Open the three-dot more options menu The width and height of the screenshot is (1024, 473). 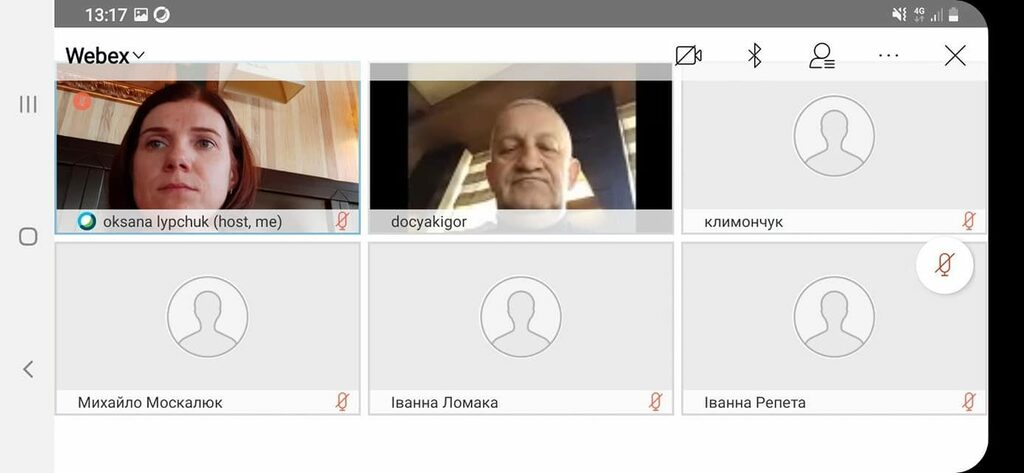click(888, 56)
